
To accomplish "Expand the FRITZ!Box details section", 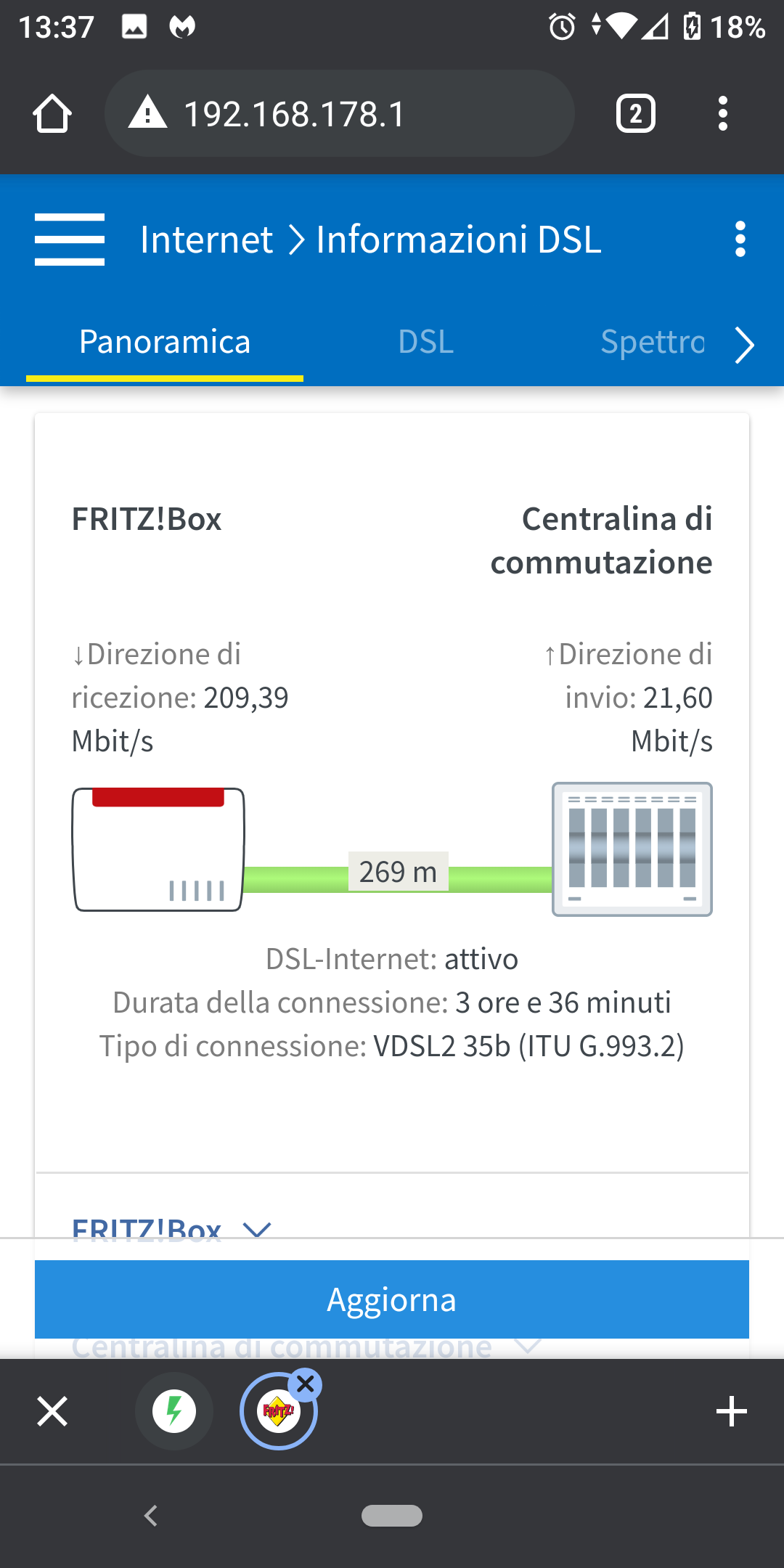I will [256, 1228].
